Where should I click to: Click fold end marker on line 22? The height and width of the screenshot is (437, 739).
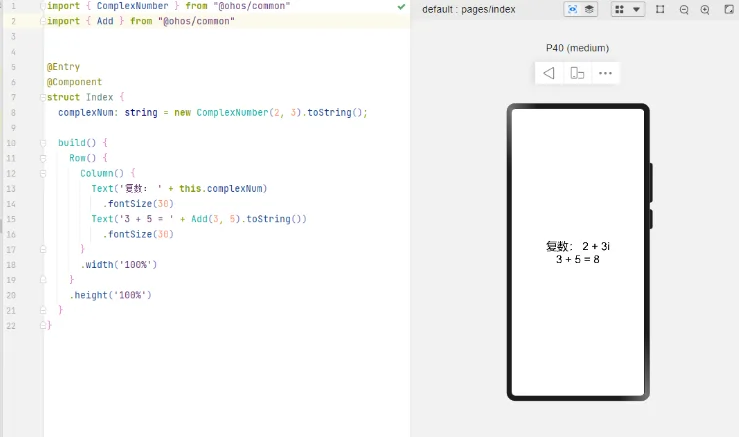[x=43, y=325]
